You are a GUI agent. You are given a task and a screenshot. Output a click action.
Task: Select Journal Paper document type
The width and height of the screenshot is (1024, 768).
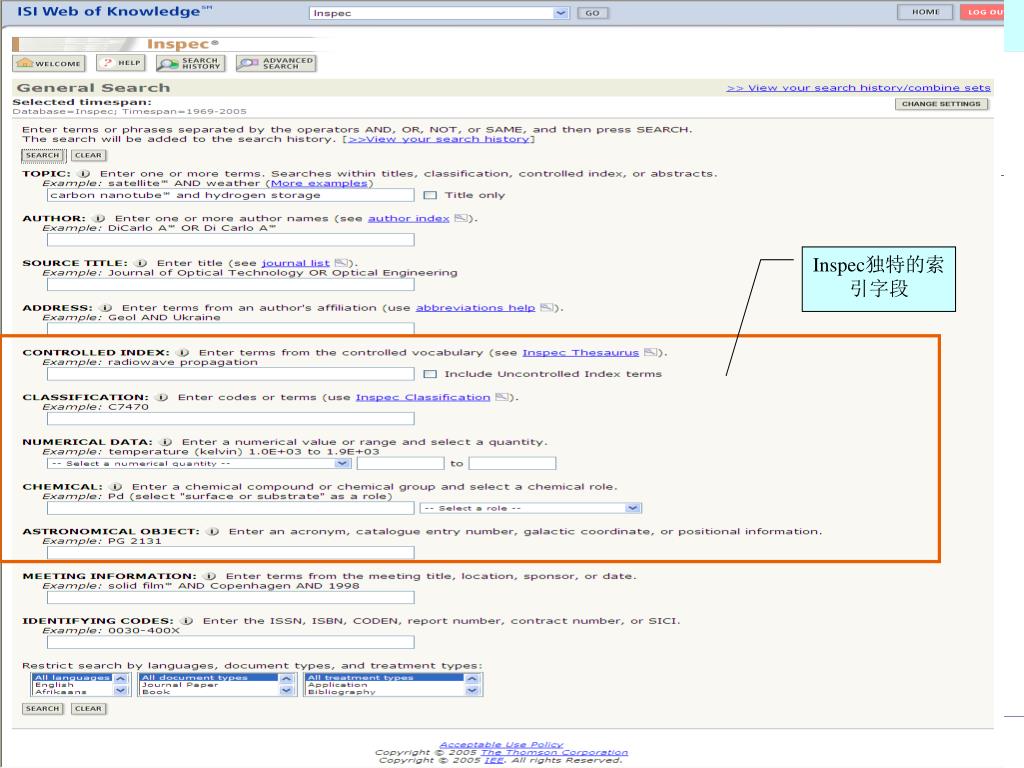(x=180, y=685)
